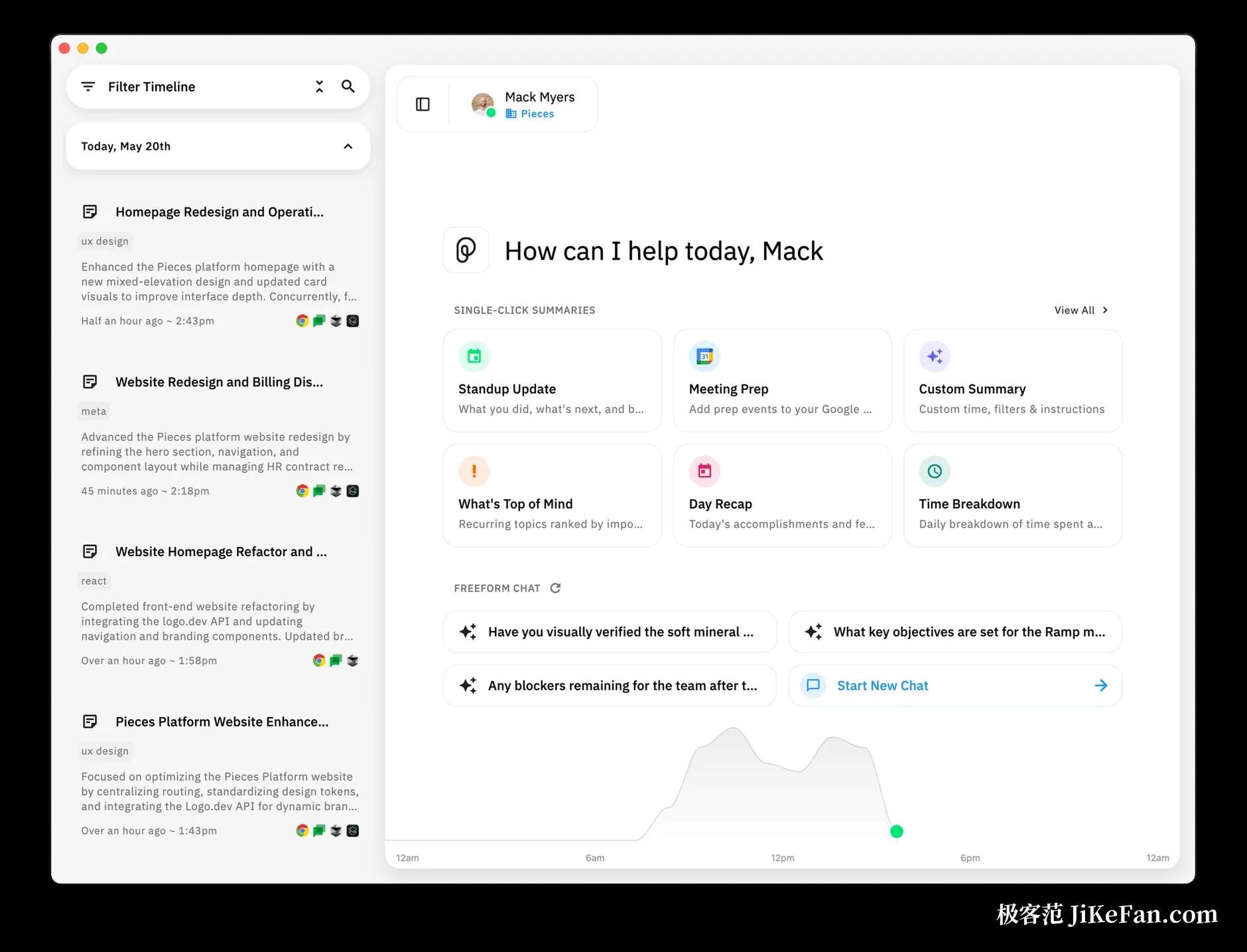This screenshot has height=952, width=1247.
Task: Click the macOS yellow minimize window button
Action: coord(83,48)
